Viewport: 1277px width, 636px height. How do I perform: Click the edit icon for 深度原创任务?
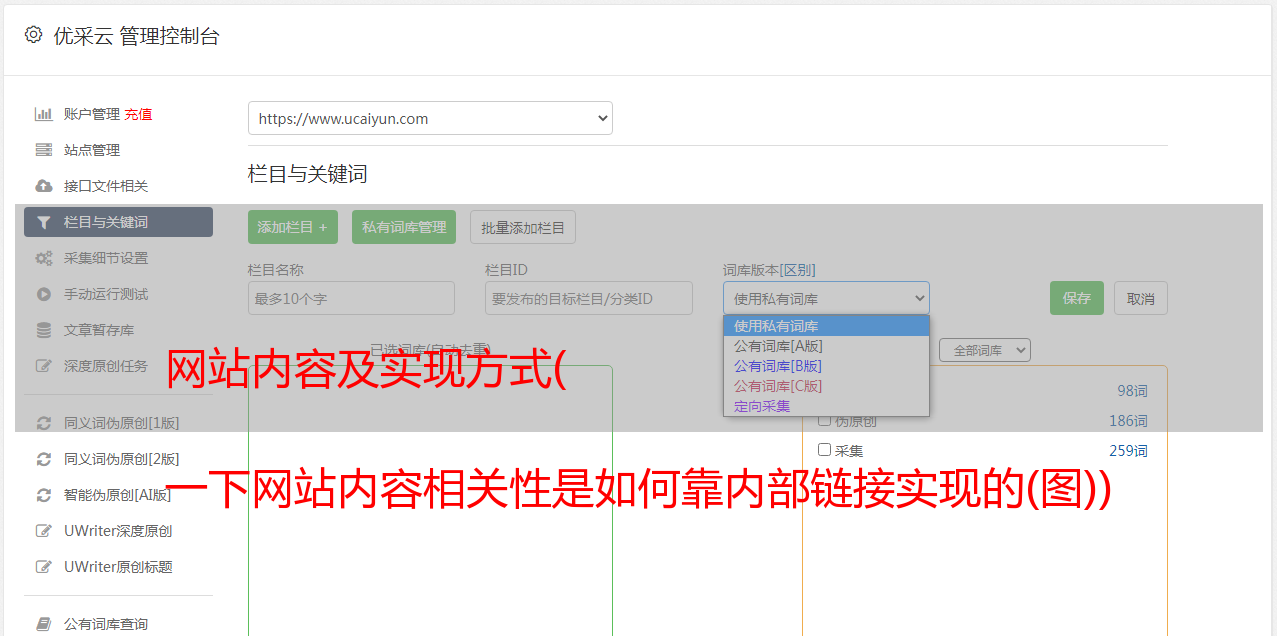44,366
